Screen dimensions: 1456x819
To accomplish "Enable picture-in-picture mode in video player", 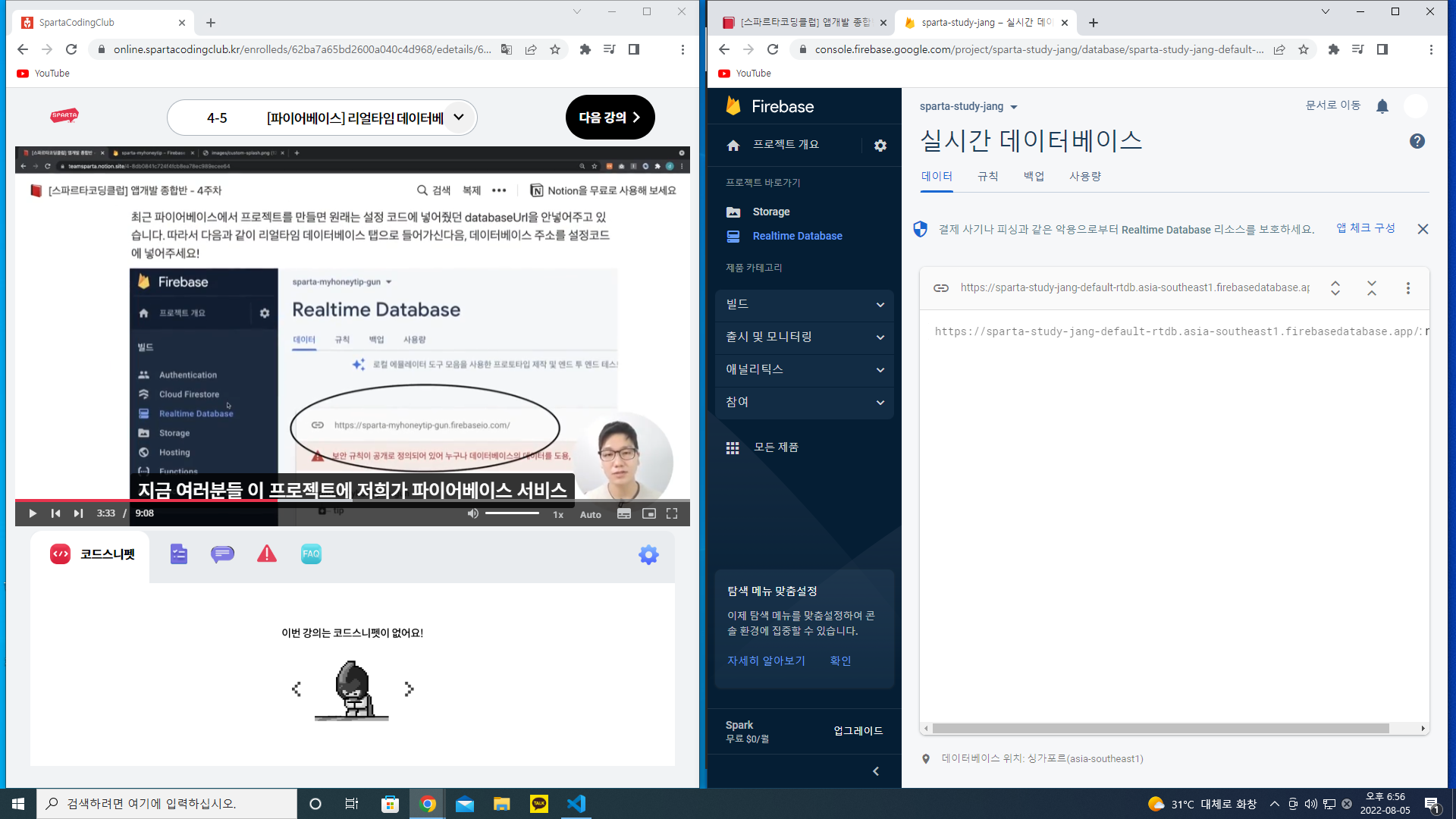I will click(648, 513).
